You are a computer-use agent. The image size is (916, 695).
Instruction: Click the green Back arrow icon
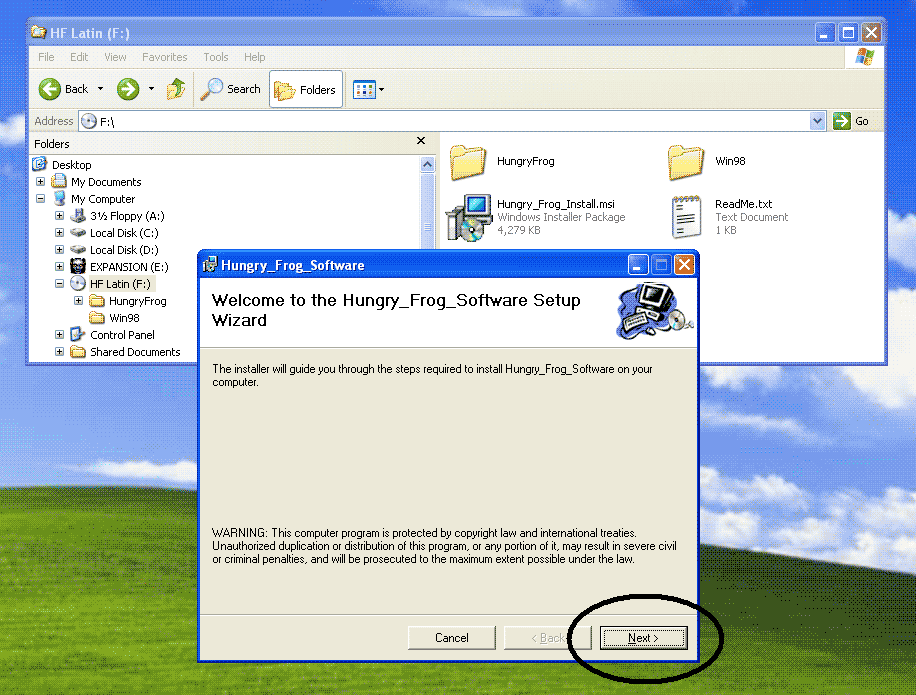pyautogui.click(x=50, y=89)
